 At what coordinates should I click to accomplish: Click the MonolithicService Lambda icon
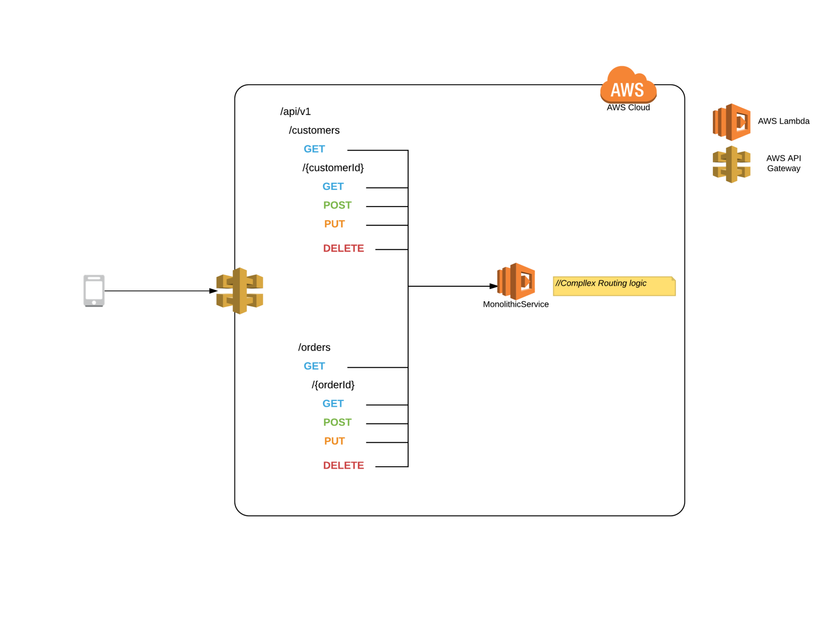coord(516,281)
